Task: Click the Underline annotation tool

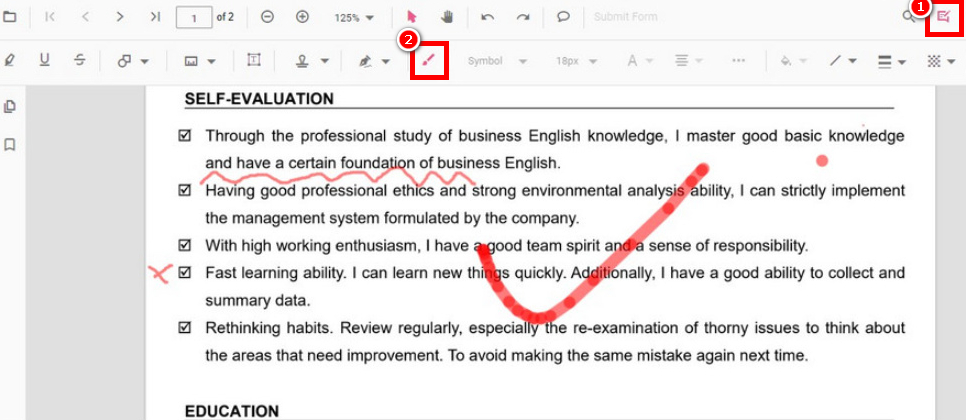Action: point(44,61)
